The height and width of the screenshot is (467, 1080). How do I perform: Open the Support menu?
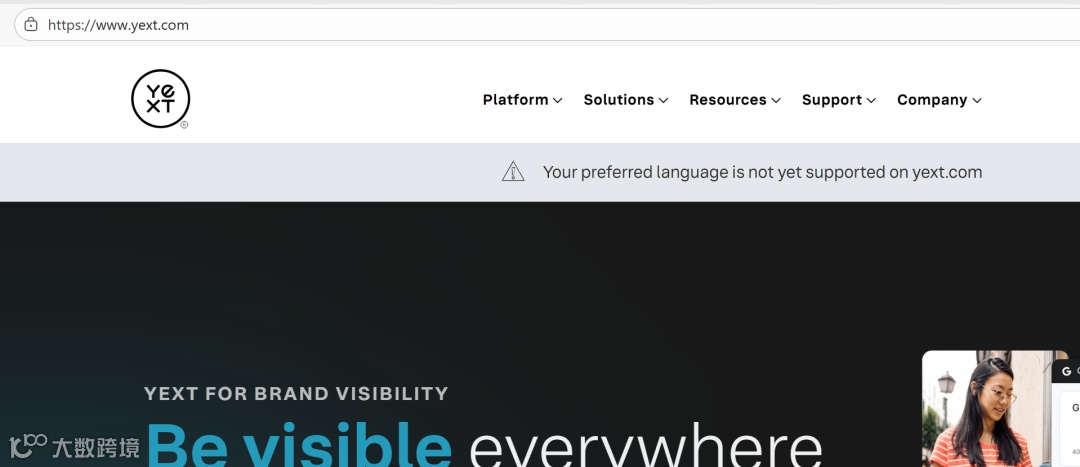pyautogui.click(x=839, y=100)
